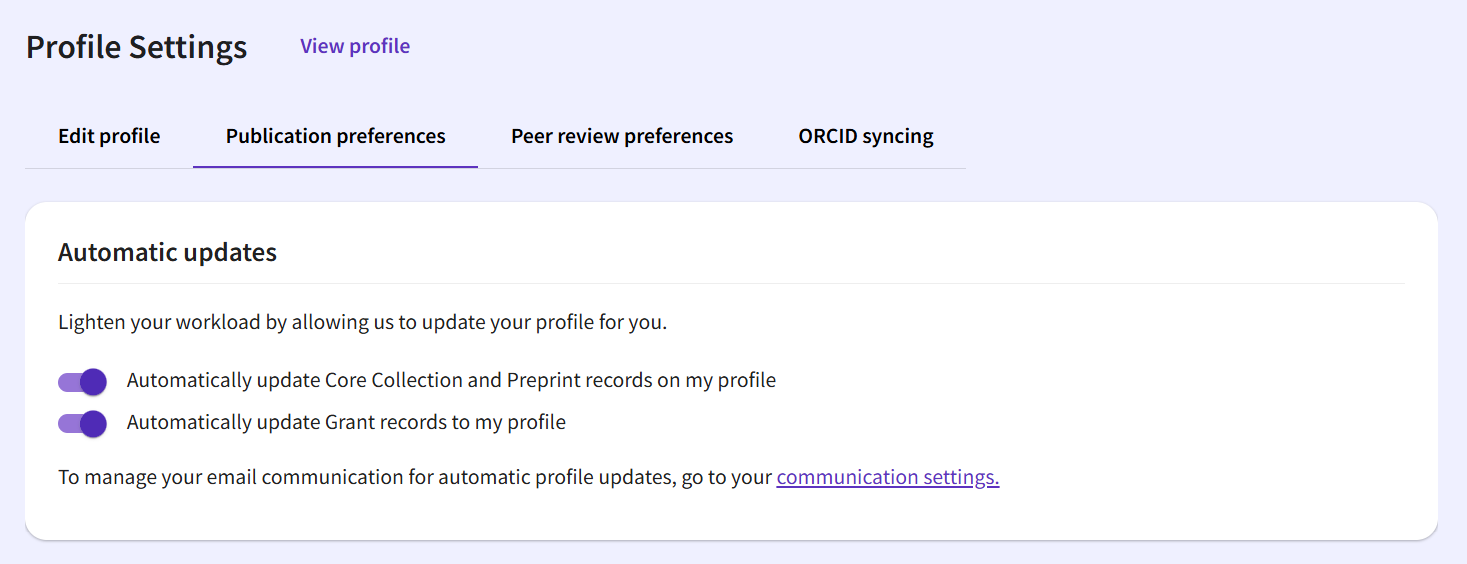
Task: Click the round knob of the Core Collection switch
Action: (x=93, y=381)
